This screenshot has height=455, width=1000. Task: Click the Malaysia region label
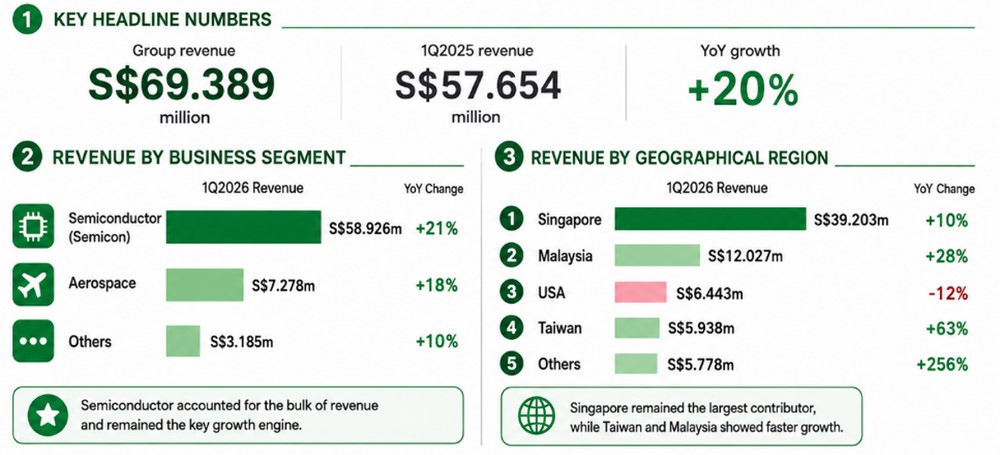click(565, 257)
